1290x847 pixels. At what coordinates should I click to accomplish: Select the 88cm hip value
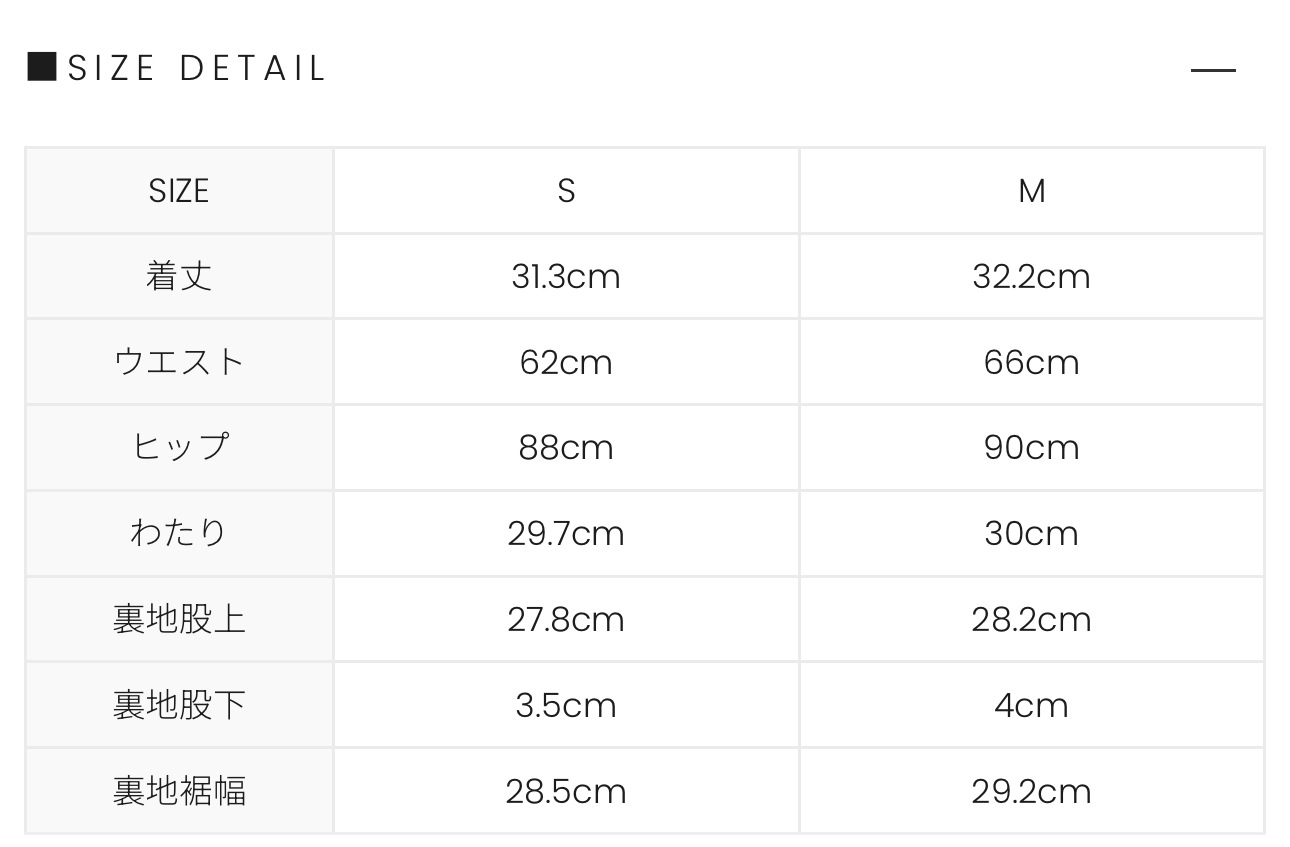[x=566, y=447]
